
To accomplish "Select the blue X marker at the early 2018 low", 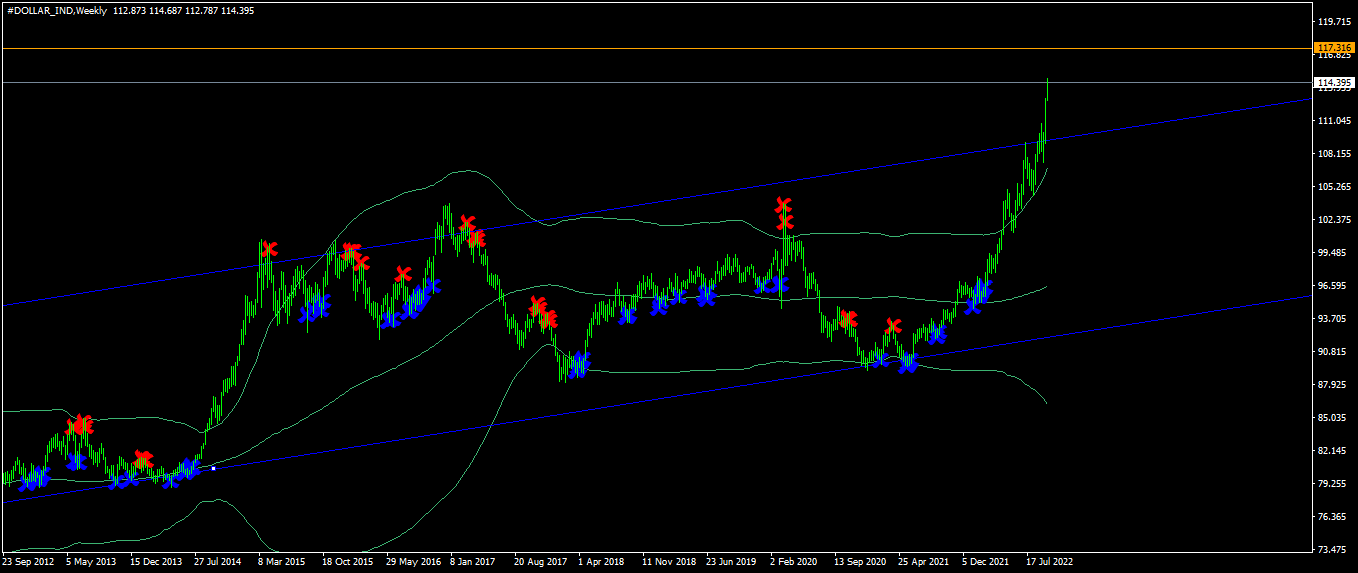I will click(578, 362).
